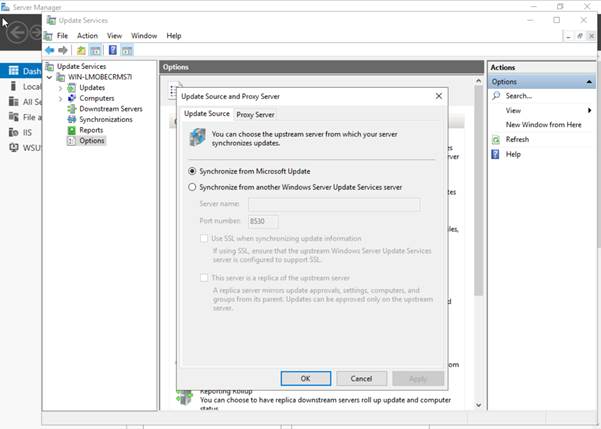This screenshot has height=429, width=601.
Task: Open the File menu
Action: point(62,36)
